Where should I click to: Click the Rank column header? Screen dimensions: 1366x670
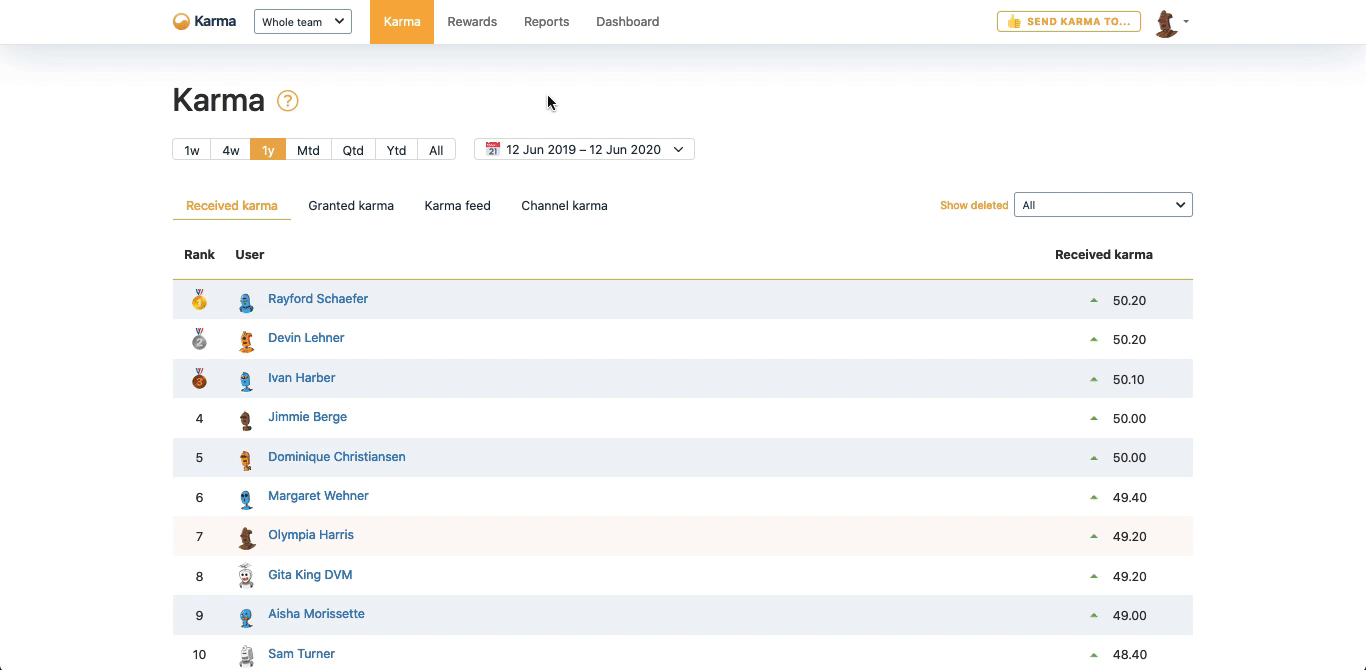point(199,255)
